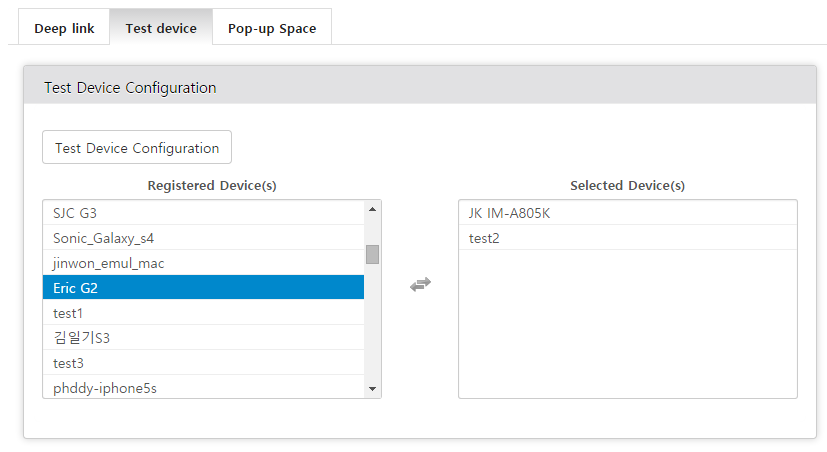The width and height of the screenshot is (827, 452).
Task: Click the scroll down arrow in Registered Devices
Action: pyautogui.click(x=372, y=389)
